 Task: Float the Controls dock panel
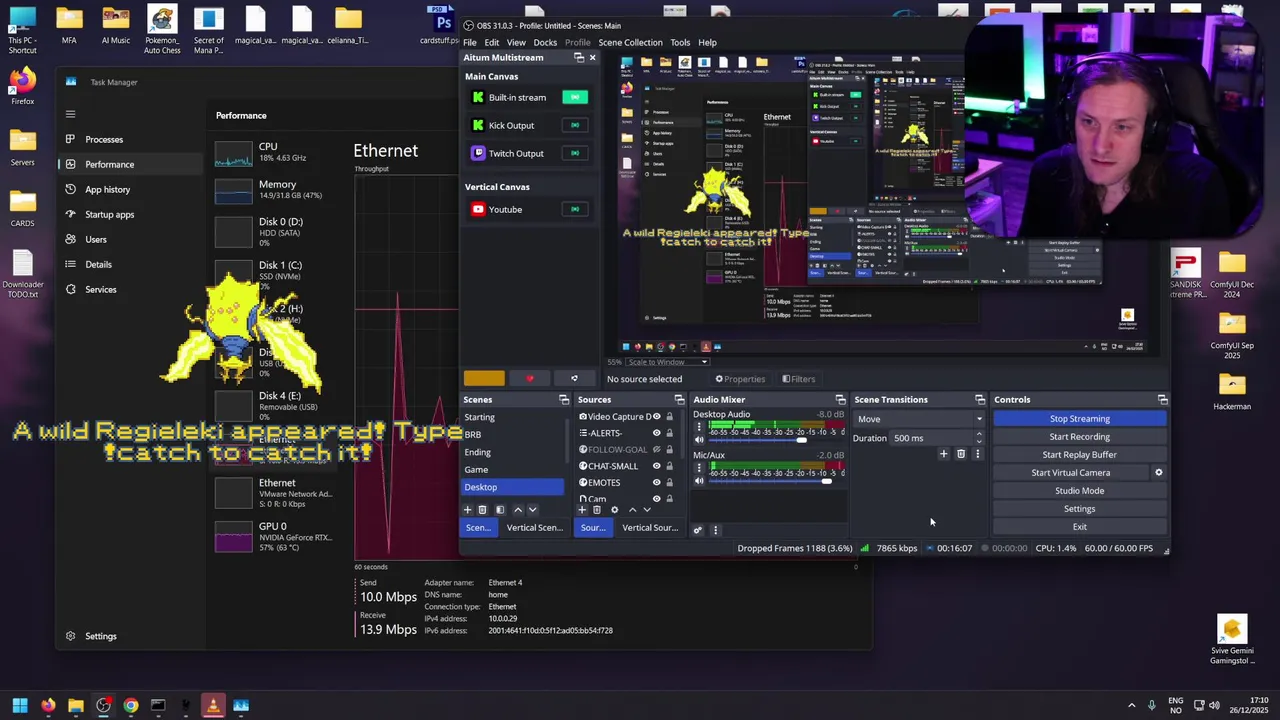coord(1162,400)
